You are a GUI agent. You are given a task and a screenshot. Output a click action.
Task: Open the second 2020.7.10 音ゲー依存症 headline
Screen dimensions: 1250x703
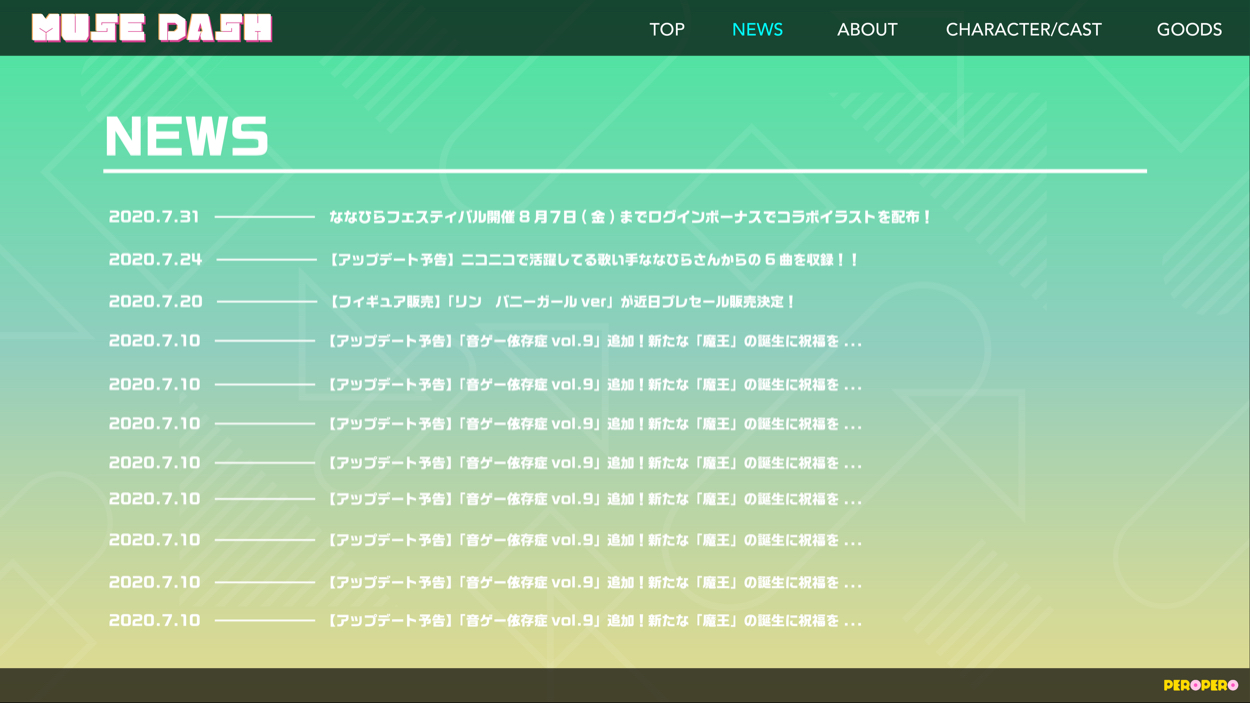pos(595,385)
